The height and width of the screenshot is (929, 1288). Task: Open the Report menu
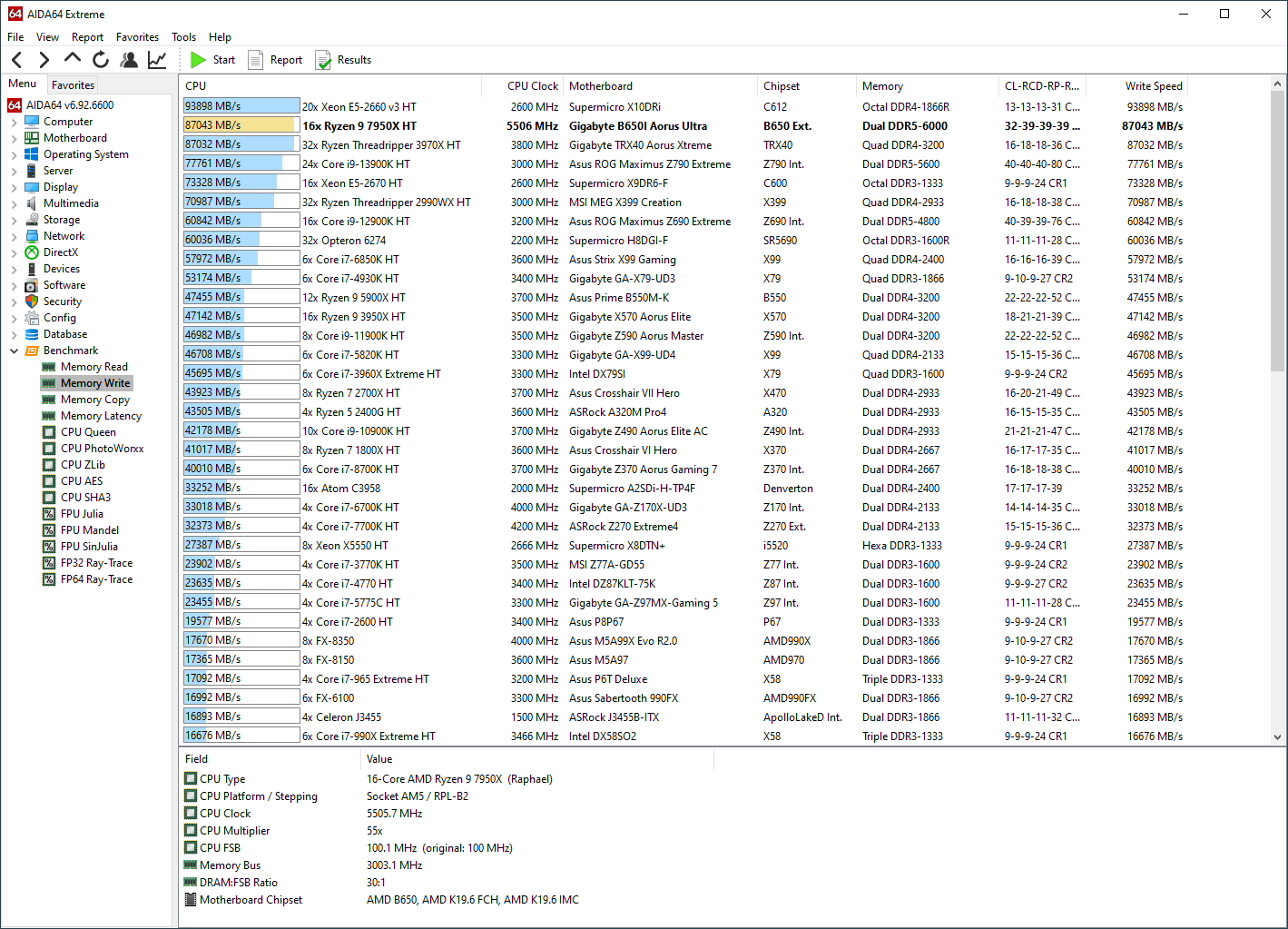(87, 37)
